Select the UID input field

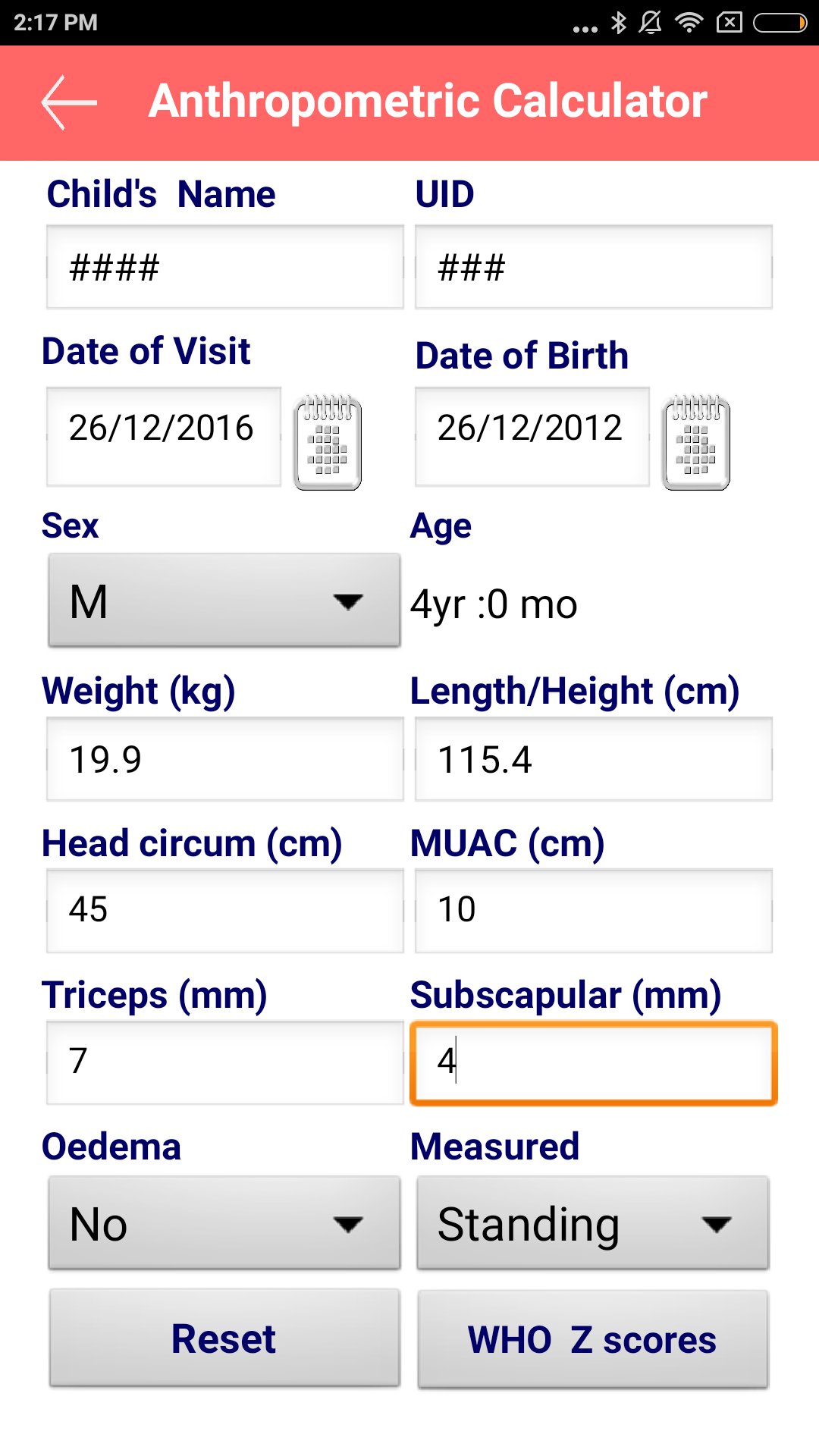coord(593,267)
